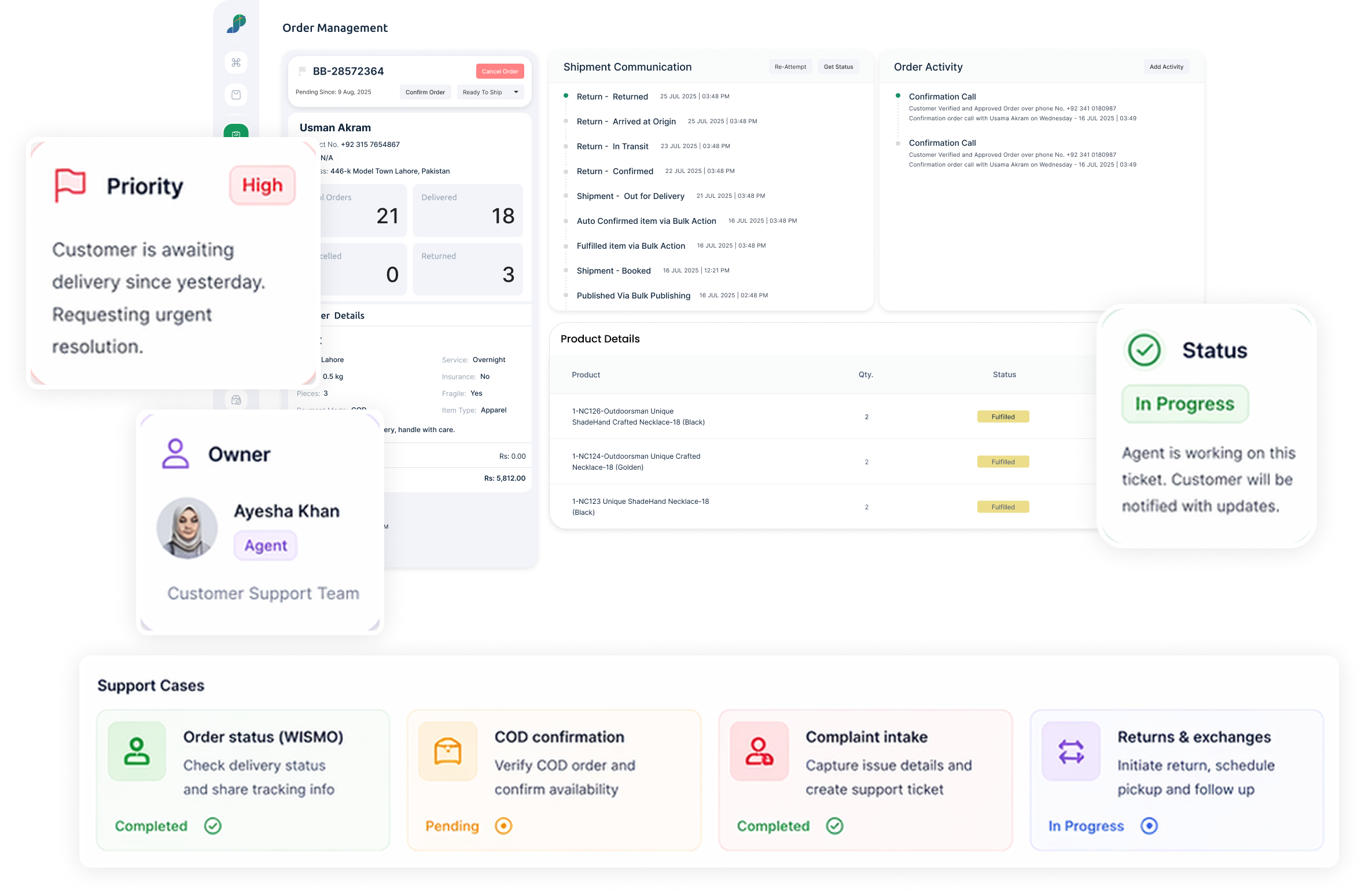
Task: Click the In Progress status badge
Action: point(1184,404)
